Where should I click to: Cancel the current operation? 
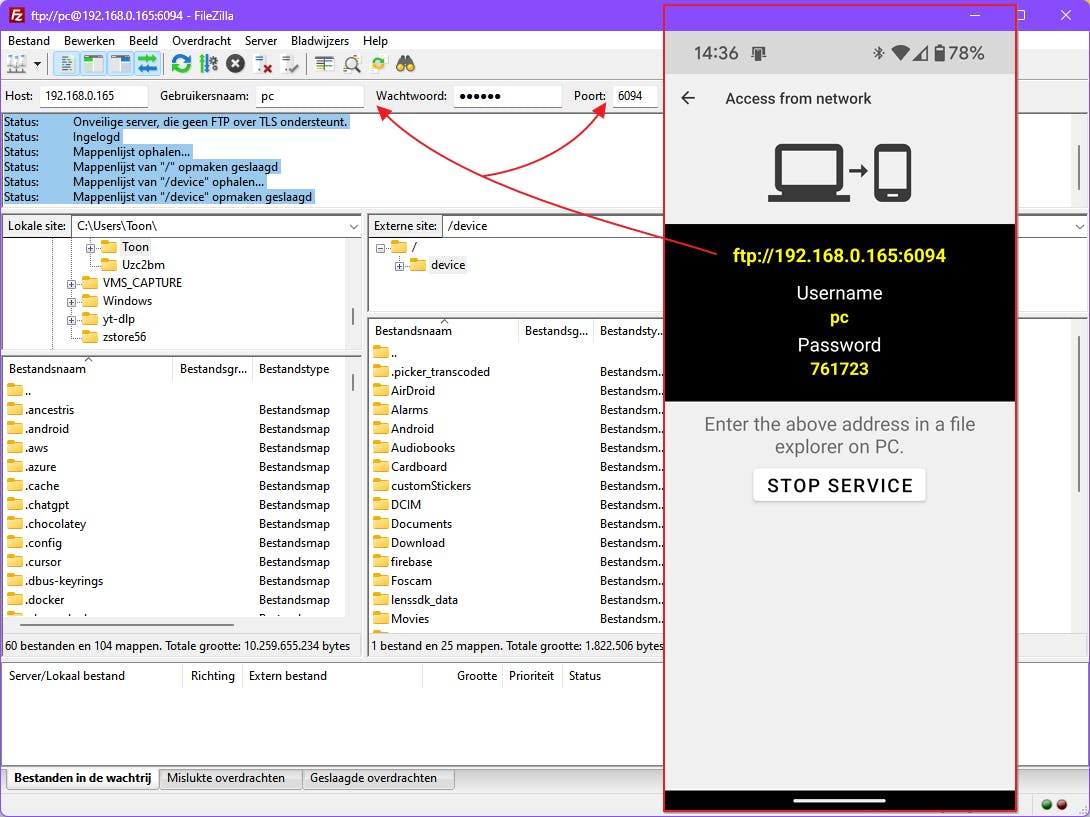pyautogui.click(x=236, y=64)
